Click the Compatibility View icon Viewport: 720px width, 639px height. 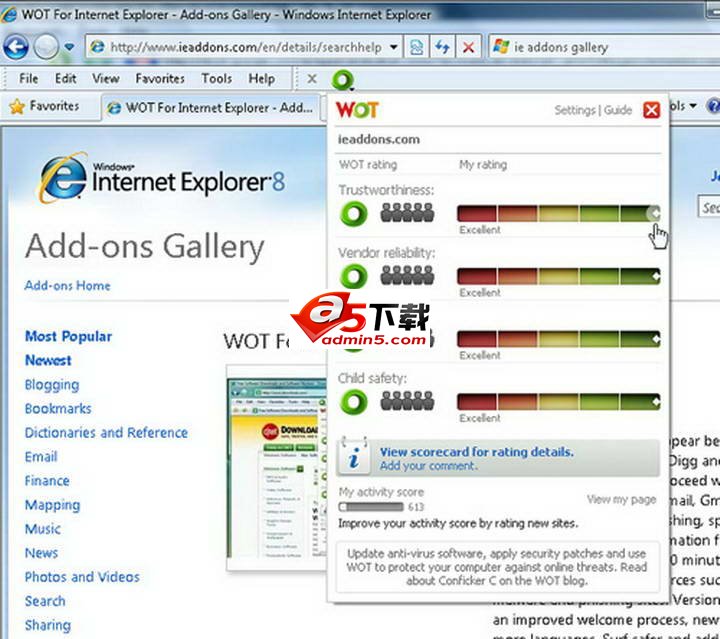(416, 47)
